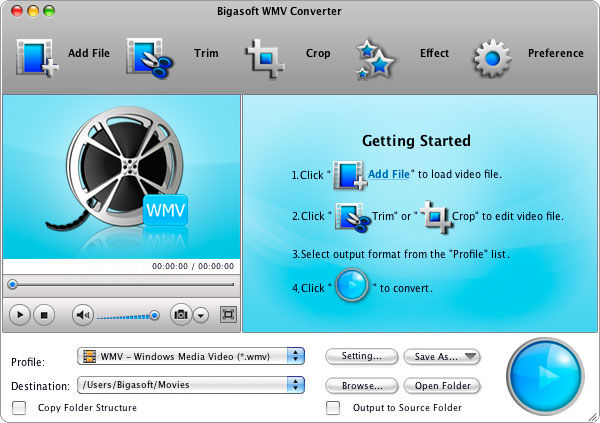This screenshot has height=423, width=600.
Task: Click the Add File toolbar icon
Action: point(37,57)
